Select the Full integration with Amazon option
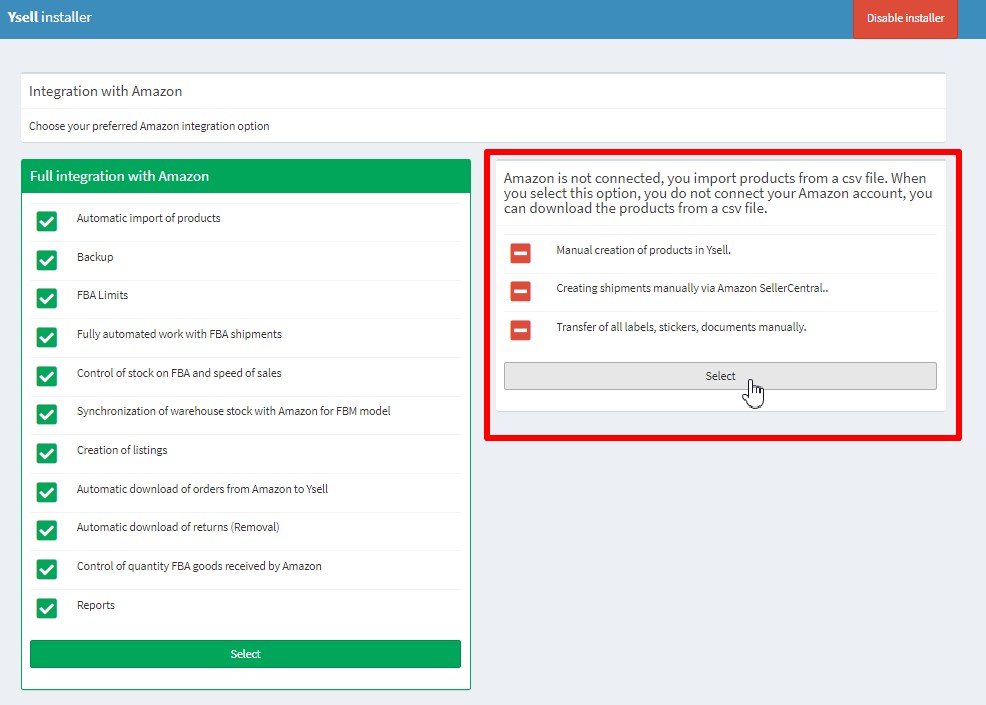 (245, 654)
